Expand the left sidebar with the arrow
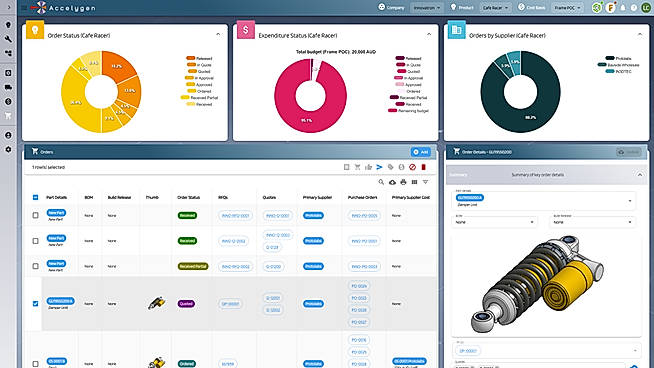 tap(8, 7)
